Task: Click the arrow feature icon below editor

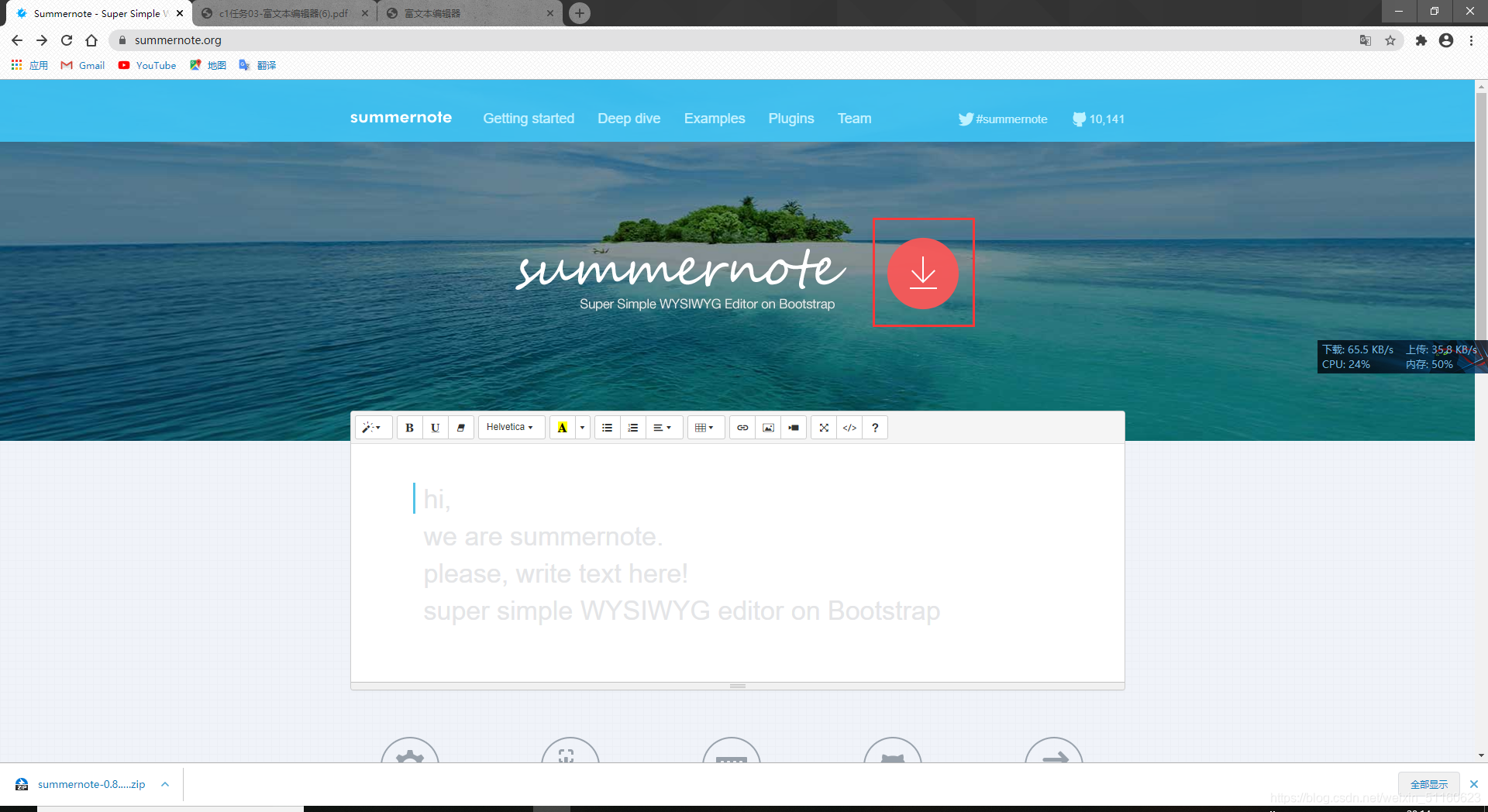Action: [1054, 750]
